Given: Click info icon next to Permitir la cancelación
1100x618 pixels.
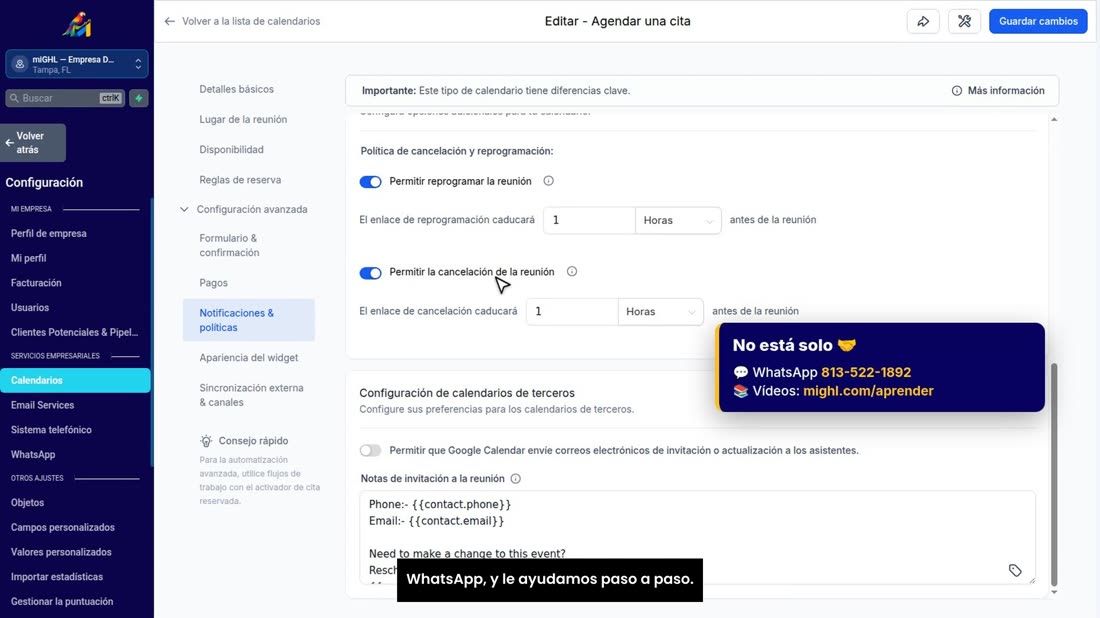Looking at the screenshot, I should click(572, 271).
